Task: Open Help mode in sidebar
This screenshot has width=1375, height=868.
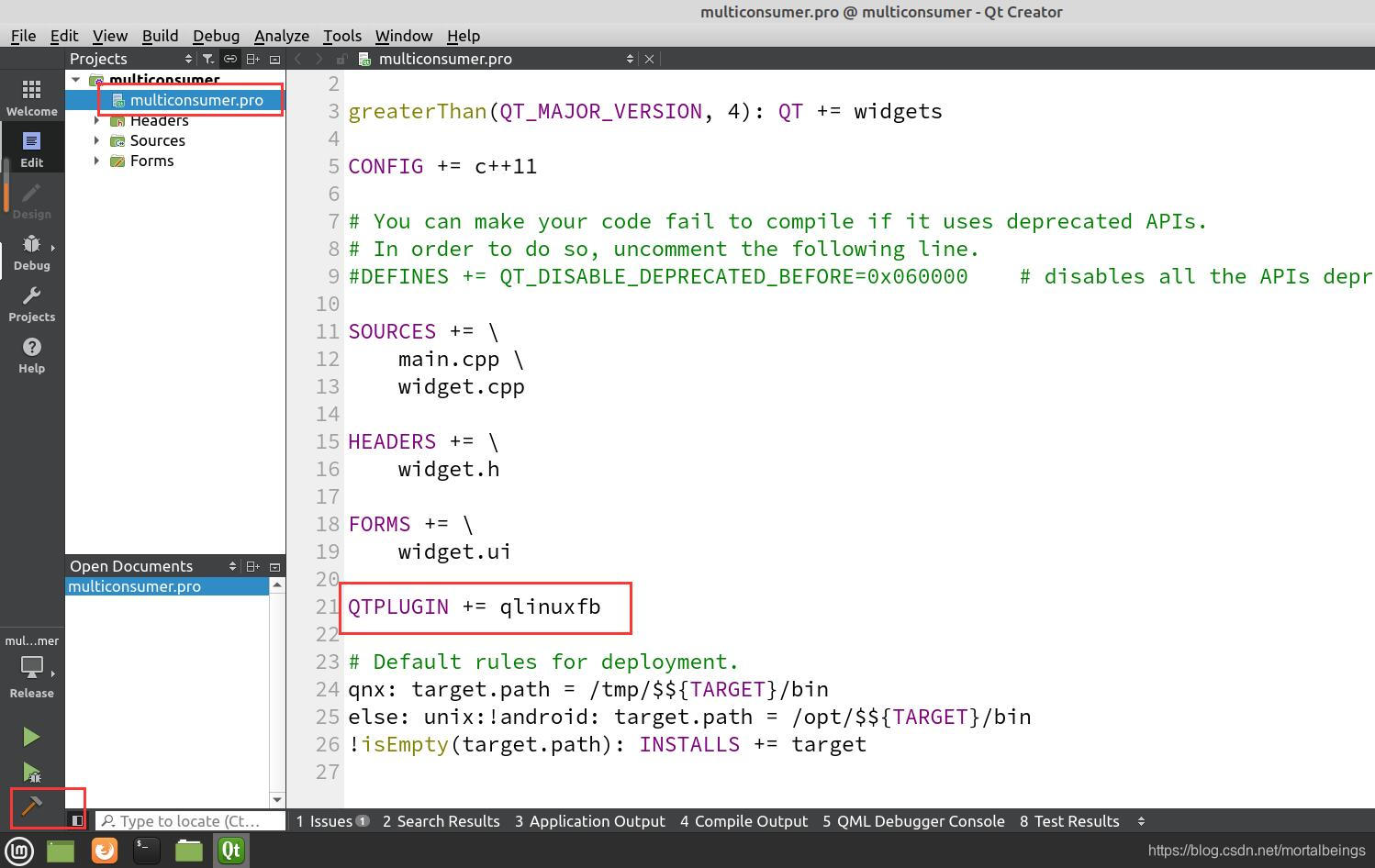Action: [31, 354]
